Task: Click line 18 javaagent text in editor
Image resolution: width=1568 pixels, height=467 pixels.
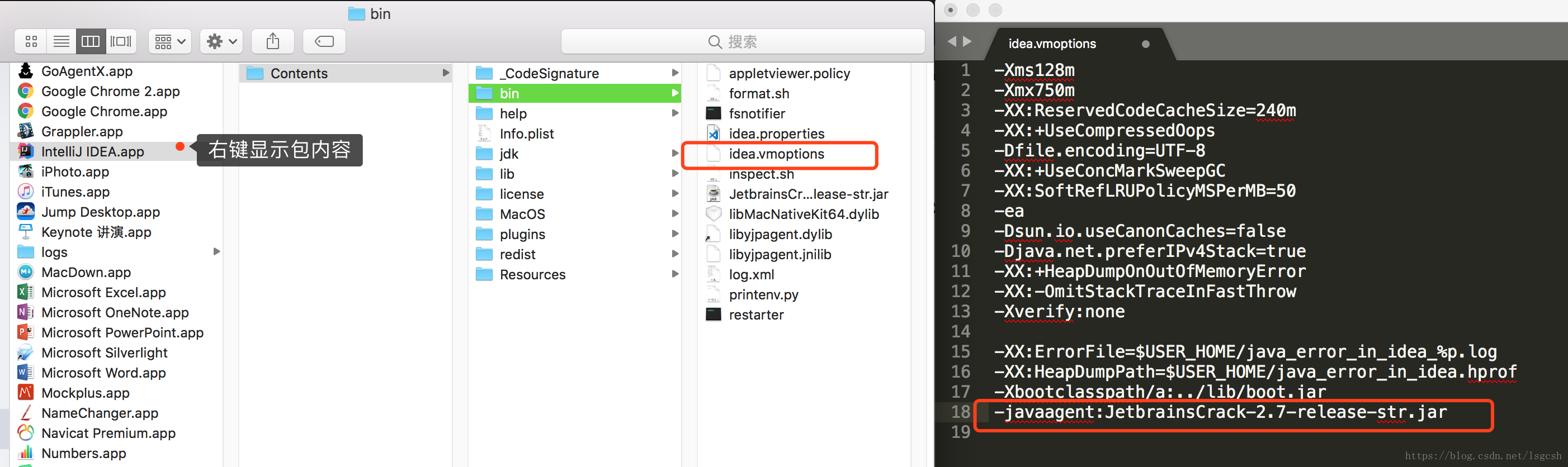Action: [x=1220, y=412]
